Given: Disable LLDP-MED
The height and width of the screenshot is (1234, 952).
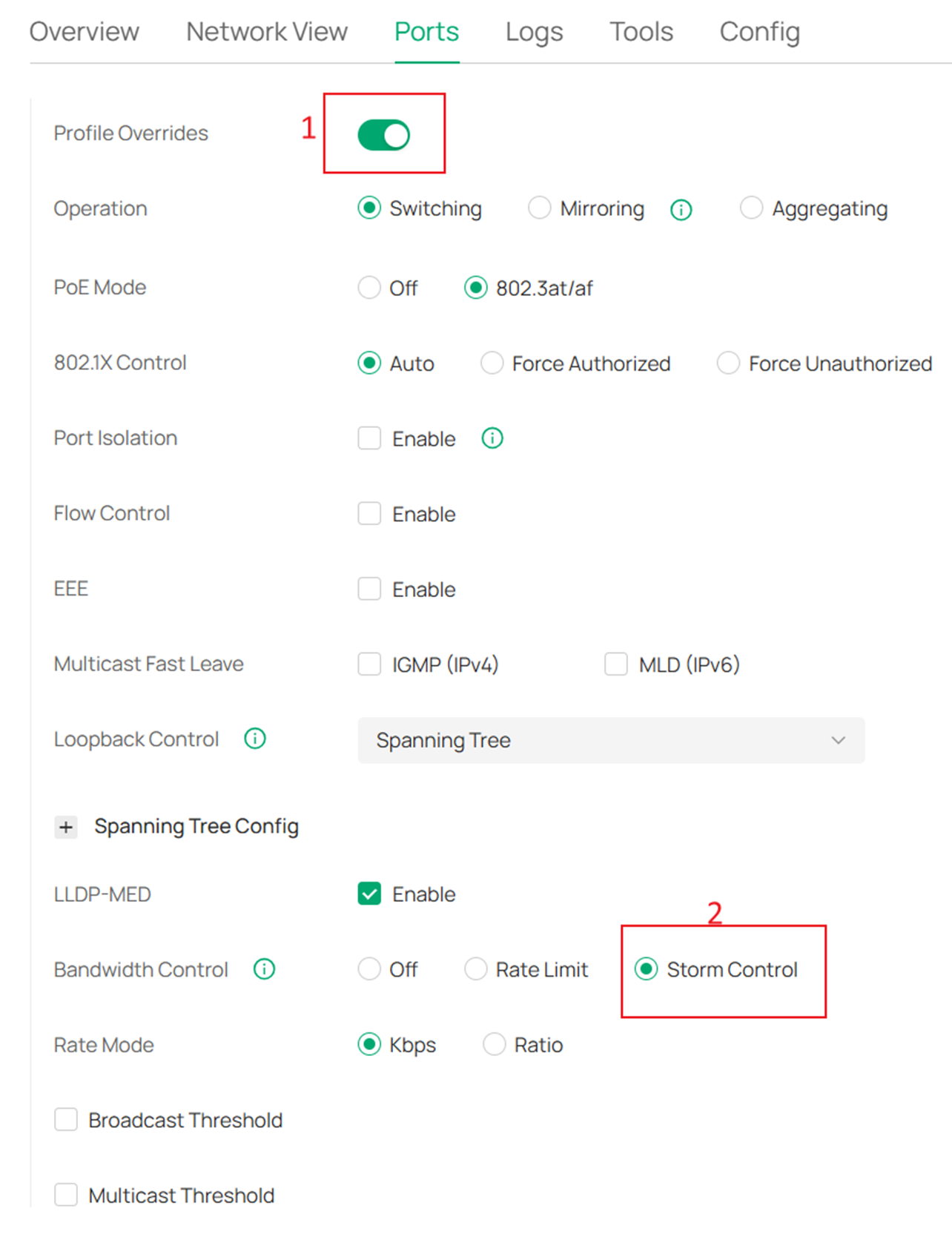Looking at the screenshot, I should (368, 894).
